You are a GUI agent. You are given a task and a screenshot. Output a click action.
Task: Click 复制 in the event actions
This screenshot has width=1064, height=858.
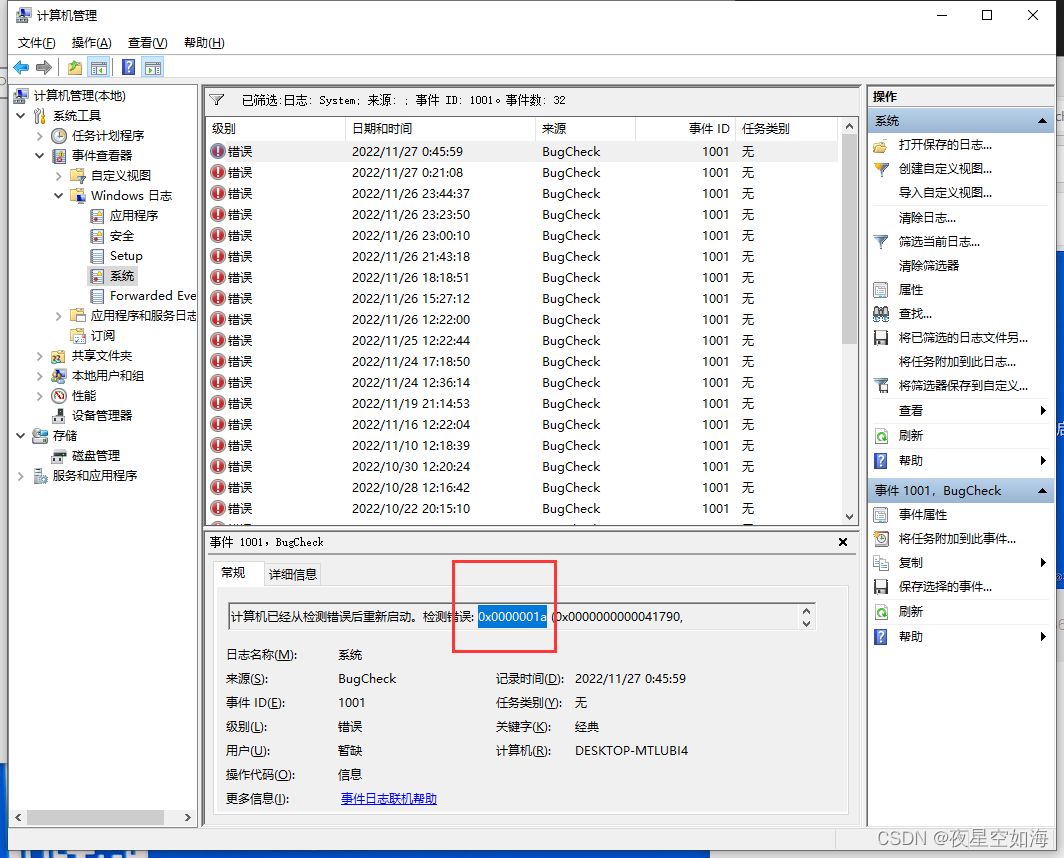(911, 563)
